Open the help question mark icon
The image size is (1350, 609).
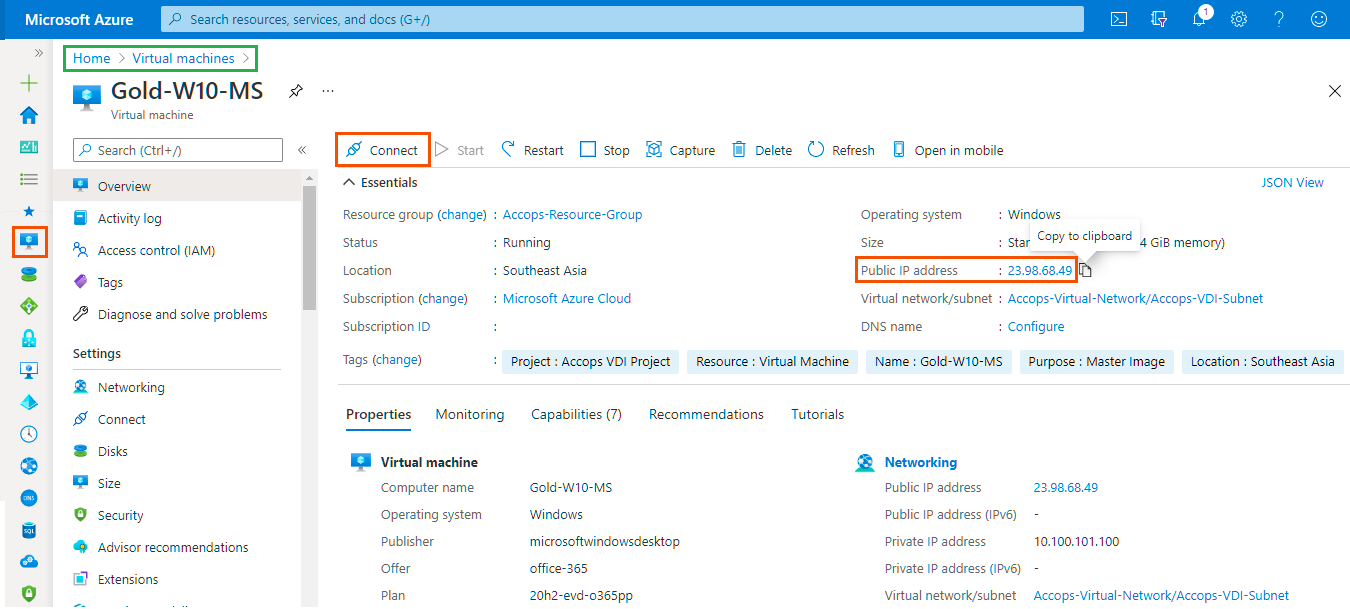coord(1279,19)
